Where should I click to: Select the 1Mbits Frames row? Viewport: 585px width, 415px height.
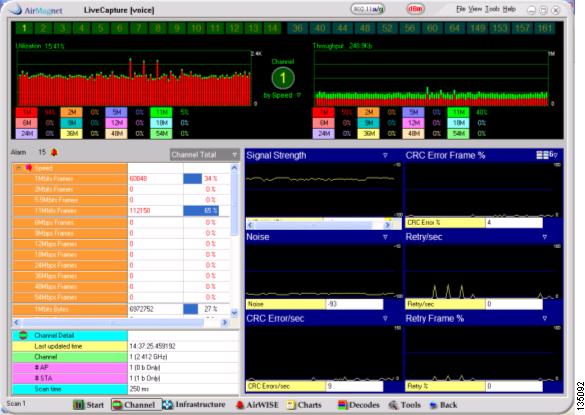[x=121, y=179]
